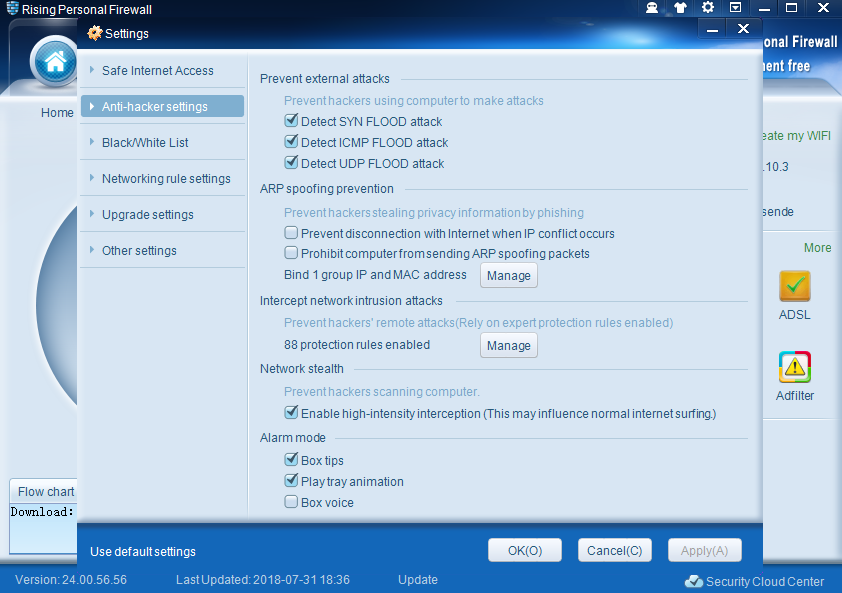Screen dimensions: 842x593
Task: Expand arrow beside Networking rule settings
Action: [92, 178]
